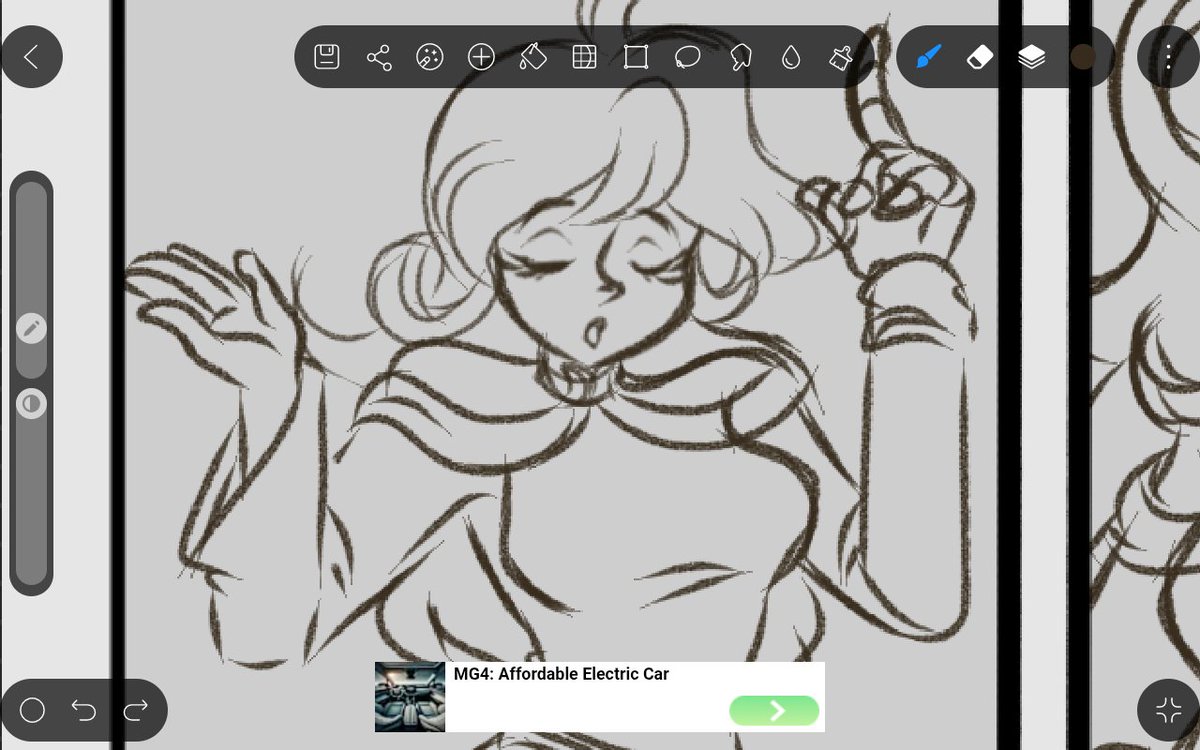Screen dimensions: 1200x750
Task: Adjust the opacity slider handle
Action: click(31, 404)
